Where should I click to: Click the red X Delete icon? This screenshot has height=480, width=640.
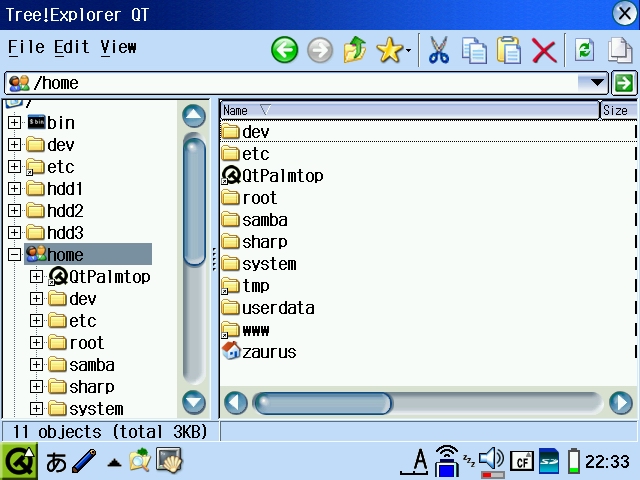pos(544,50)
